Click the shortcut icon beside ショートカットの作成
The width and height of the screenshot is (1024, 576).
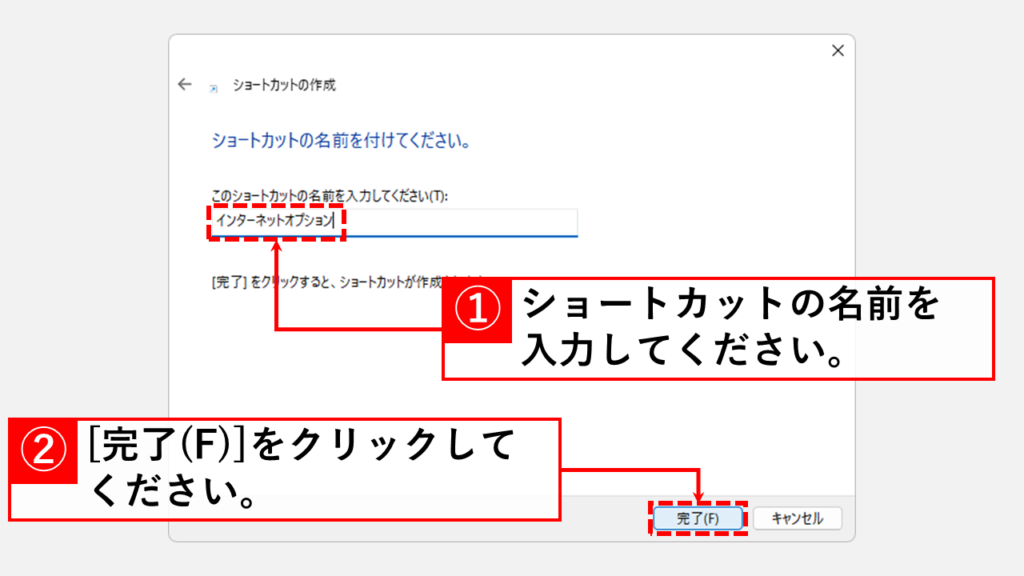[214, 88]
